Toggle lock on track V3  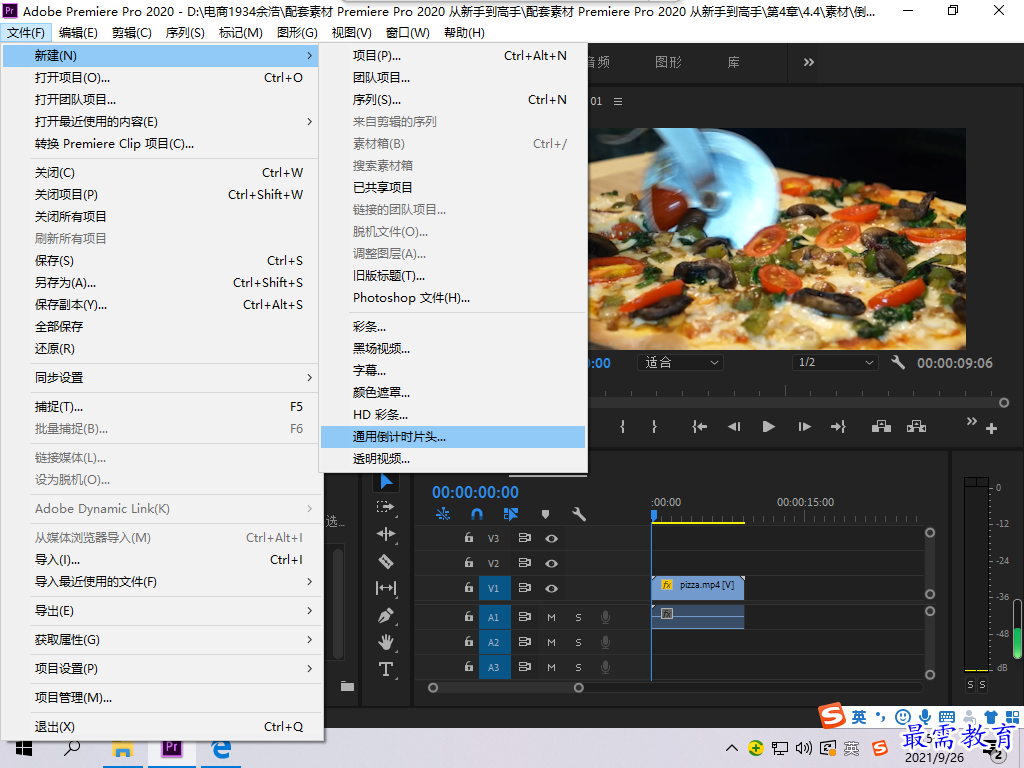468,537
